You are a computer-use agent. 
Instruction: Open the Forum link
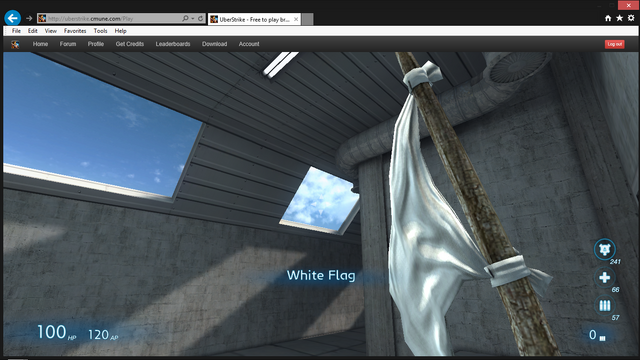(68, 44)
